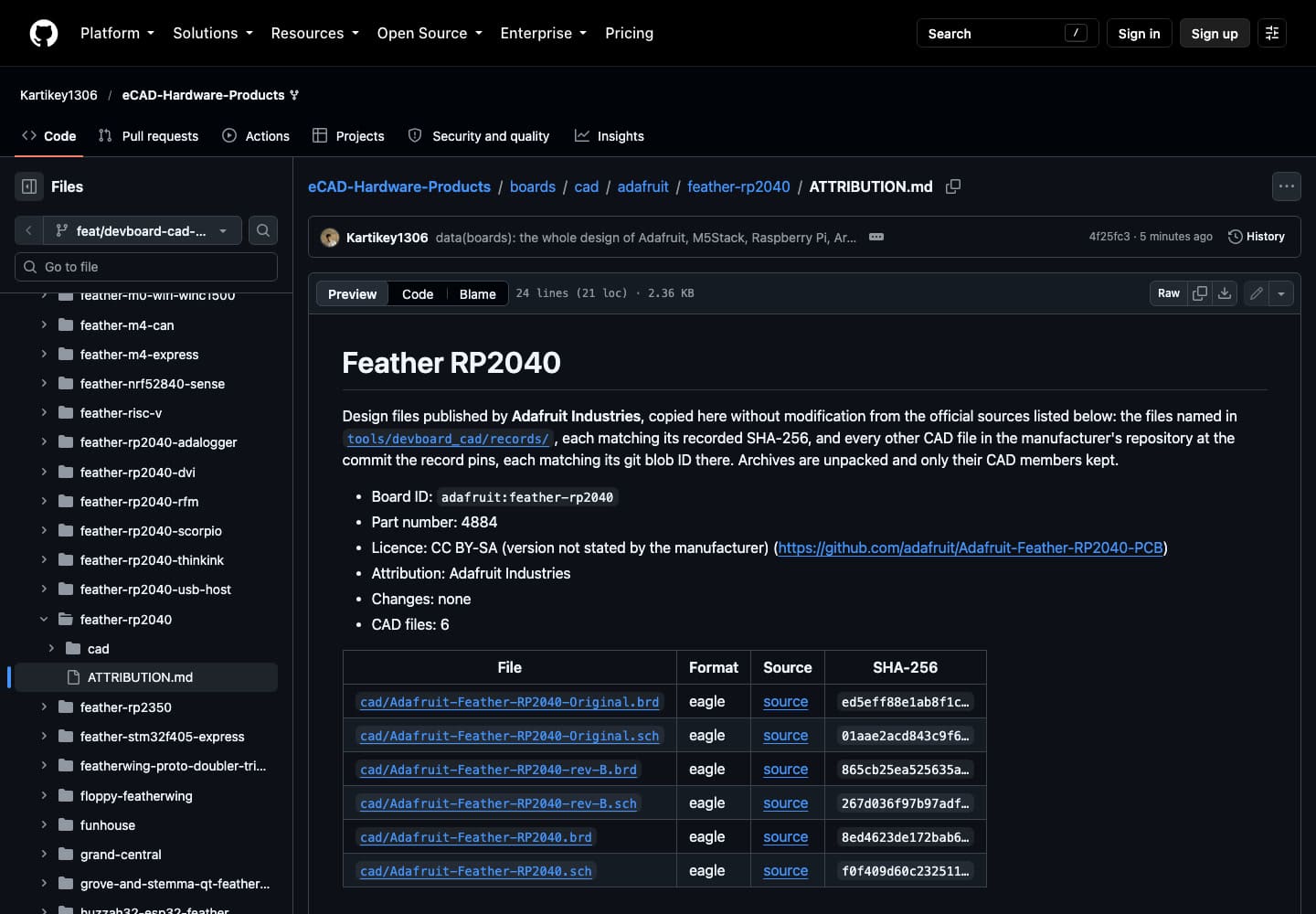
Task: Open Adafruit-Feather-RP2040-rev-B.brd file link
Action: 498,770
